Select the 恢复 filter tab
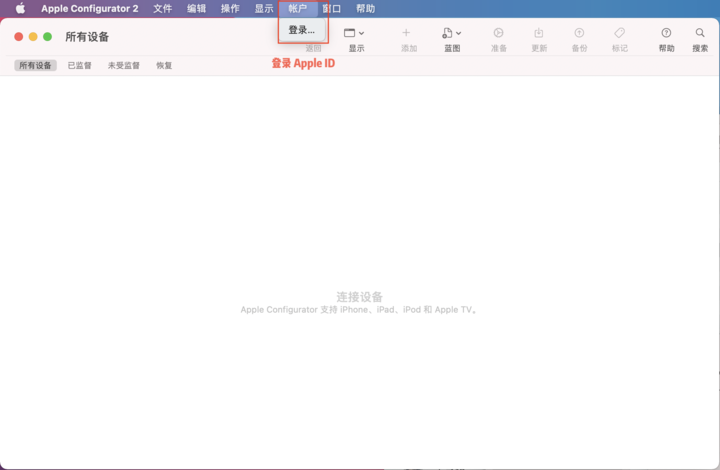The width and height of the screenshot is (720, 470). pyautogui.click(x=164, y=65)
